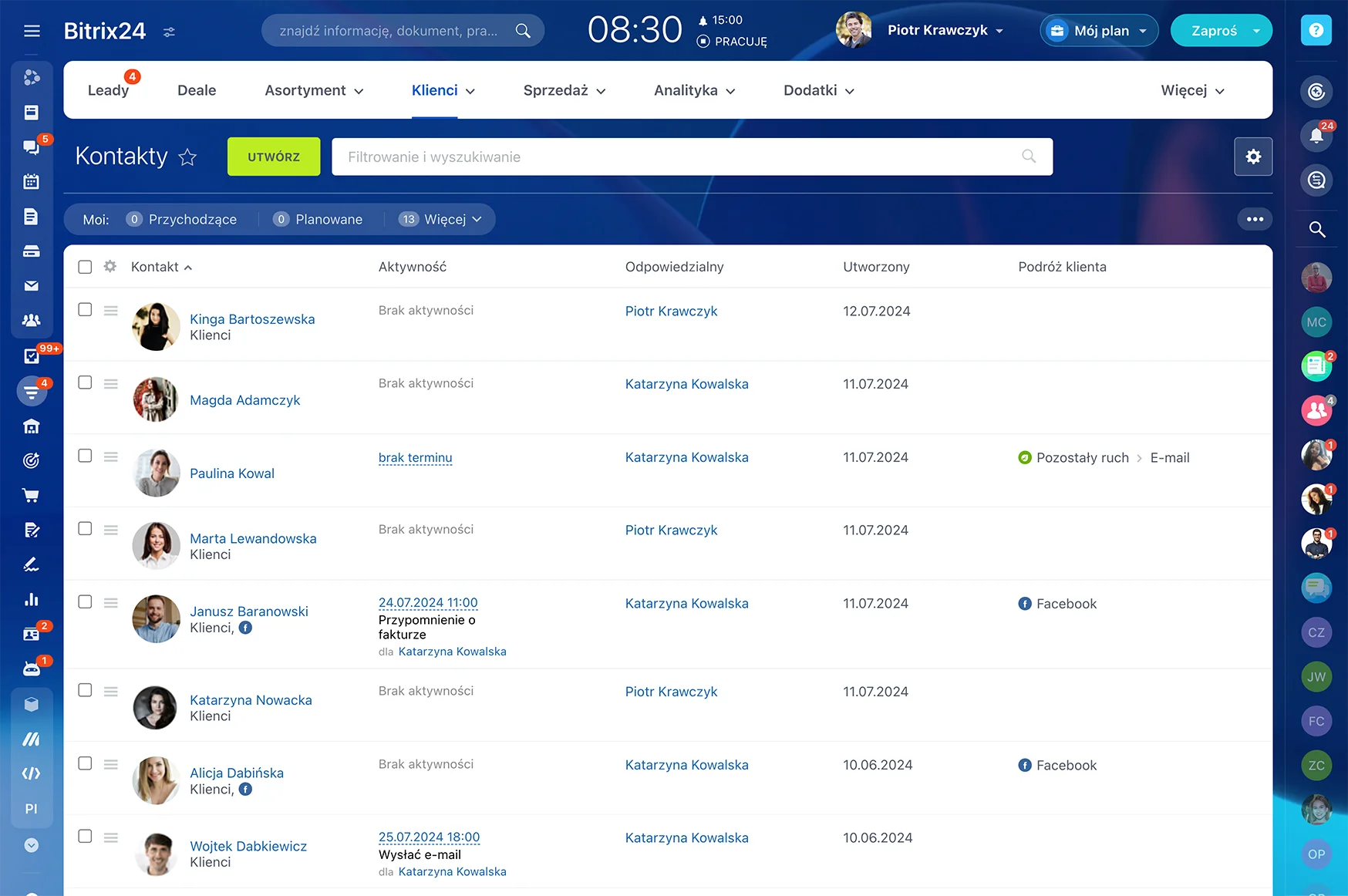Expand the Klienci dropdown menu
The width and height of the screenshot is (1348, 896).
442,90
